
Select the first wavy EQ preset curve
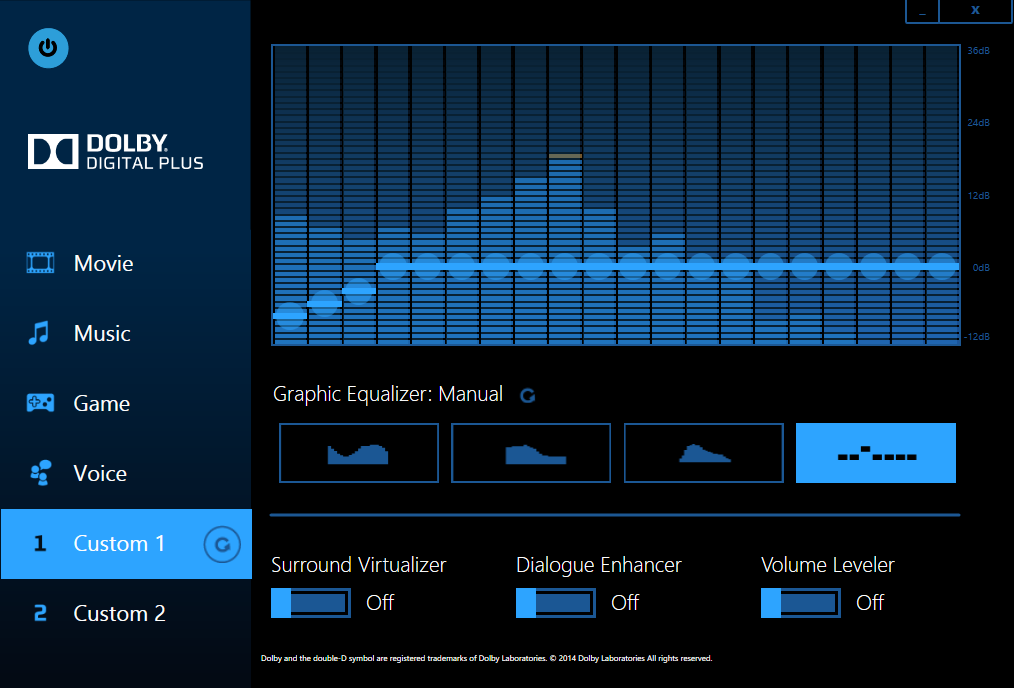(x=358, y=452)
